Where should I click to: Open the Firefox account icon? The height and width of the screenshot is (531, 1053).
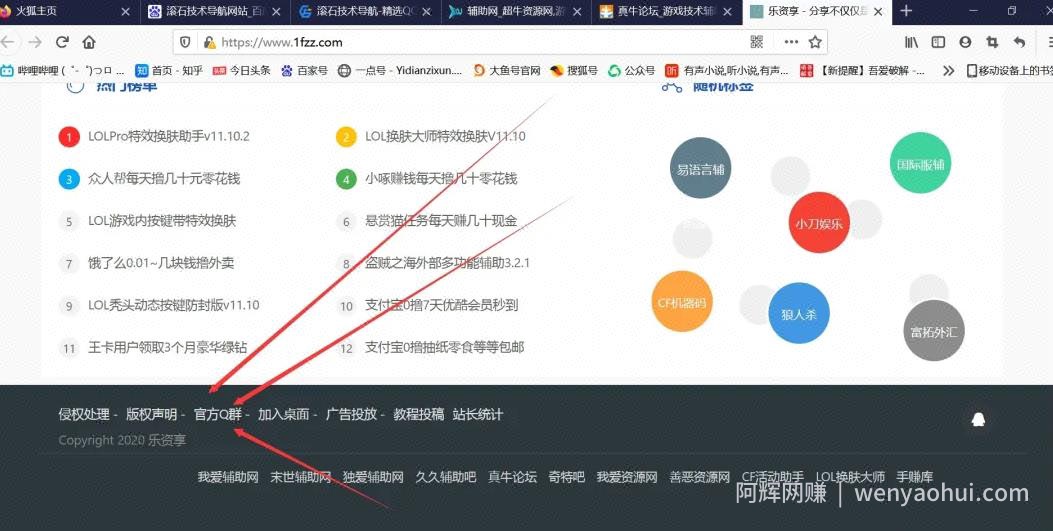965,42
